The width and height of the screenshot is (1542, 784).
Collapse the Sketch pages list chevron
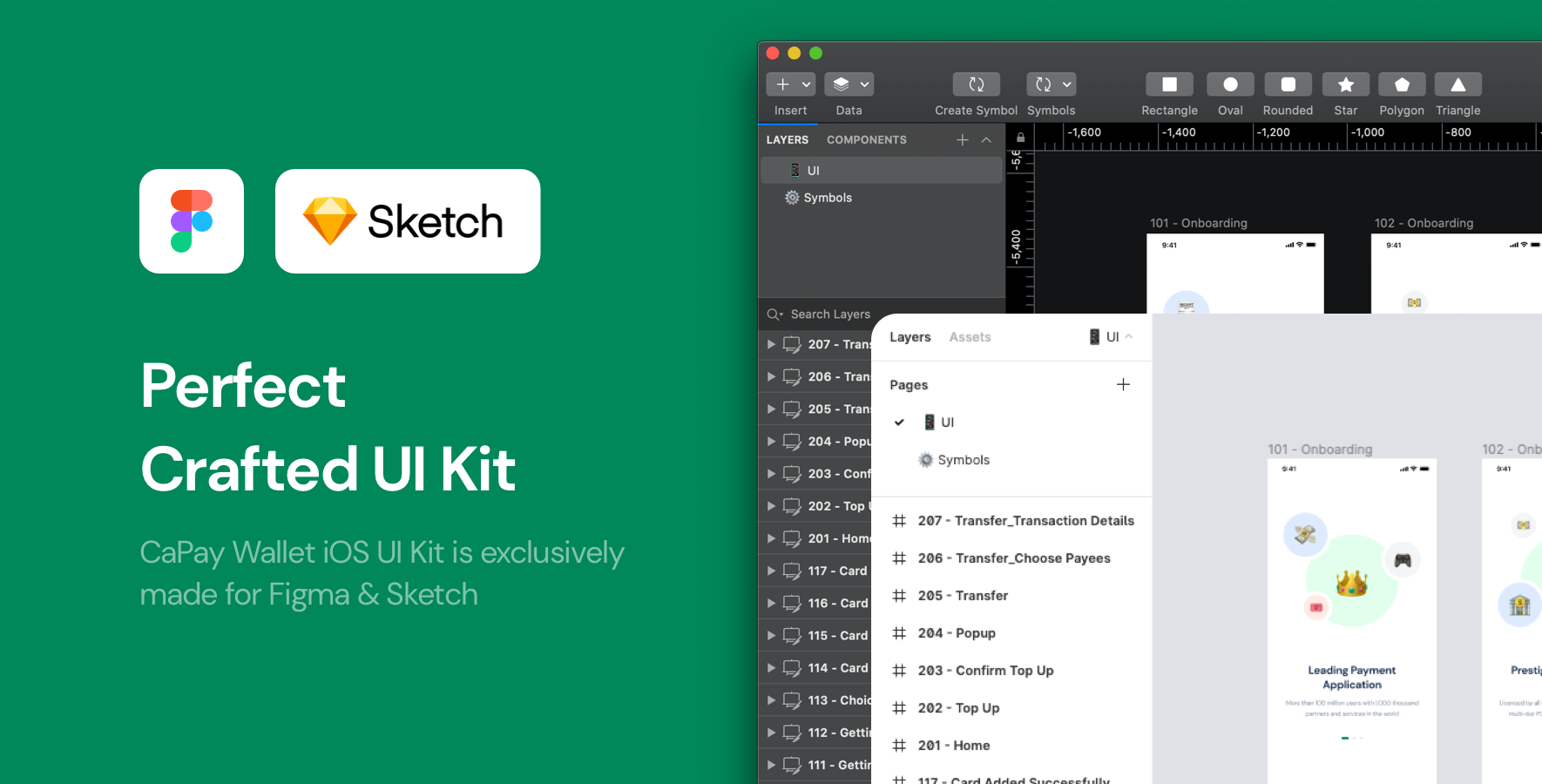coord(986,140)
